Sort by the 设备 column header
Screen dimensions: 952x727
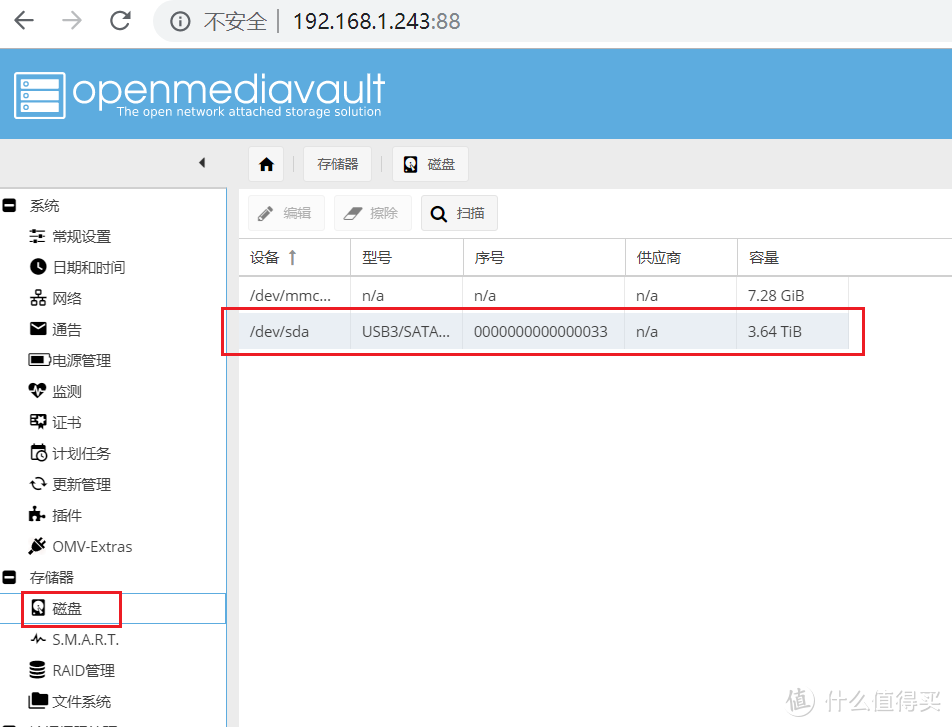(294, 258)
